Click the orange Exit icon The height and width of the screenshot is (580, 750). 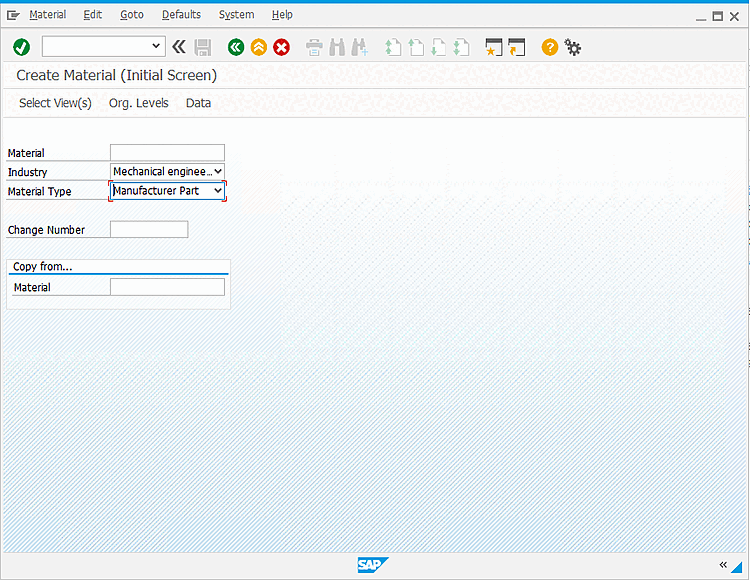click(259, 47)
